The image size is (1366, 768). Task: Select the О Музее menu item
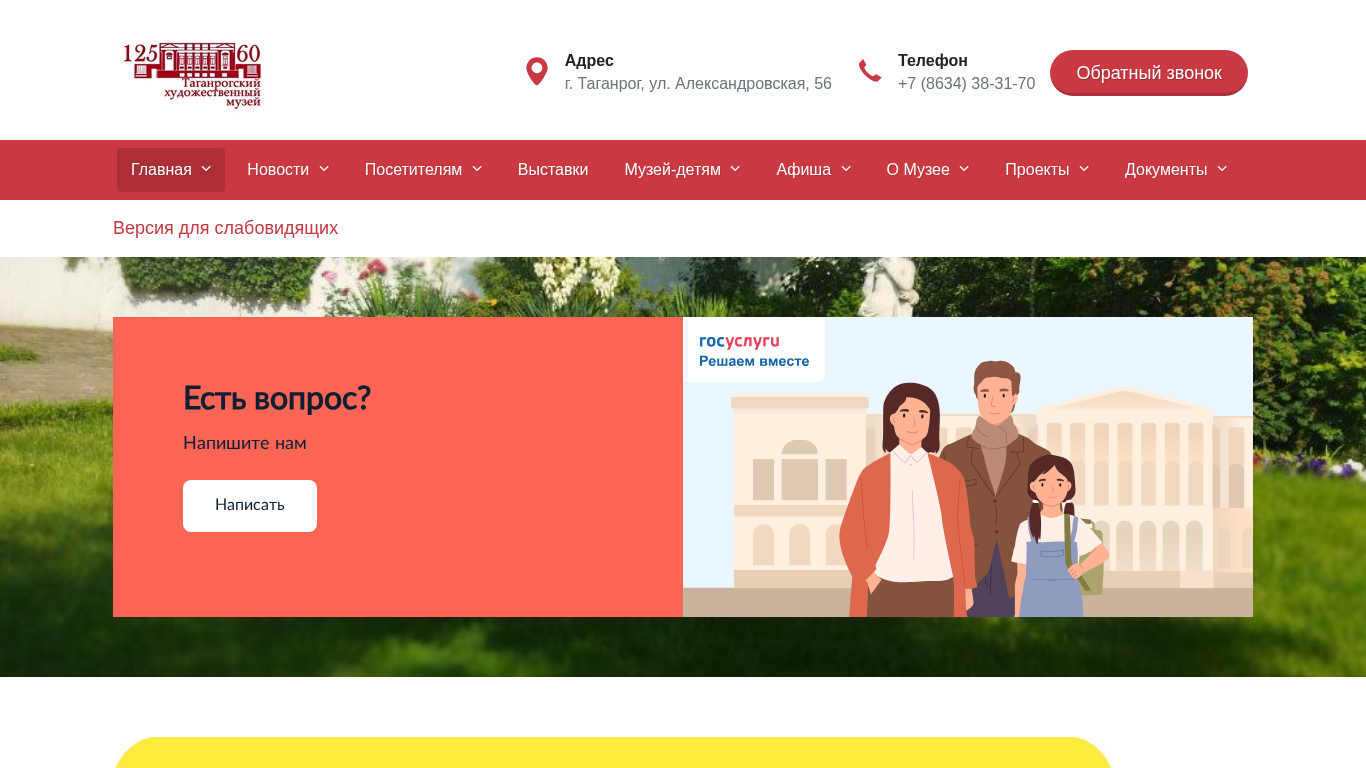tap(918, 170)
